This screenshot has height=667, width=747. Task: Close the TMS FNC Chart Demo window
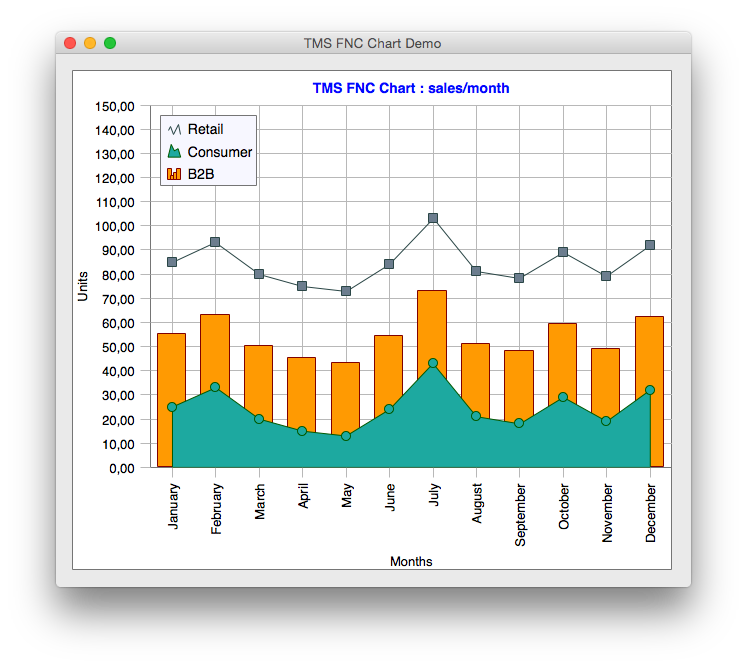pyautogui.click(x=70, y=43)
